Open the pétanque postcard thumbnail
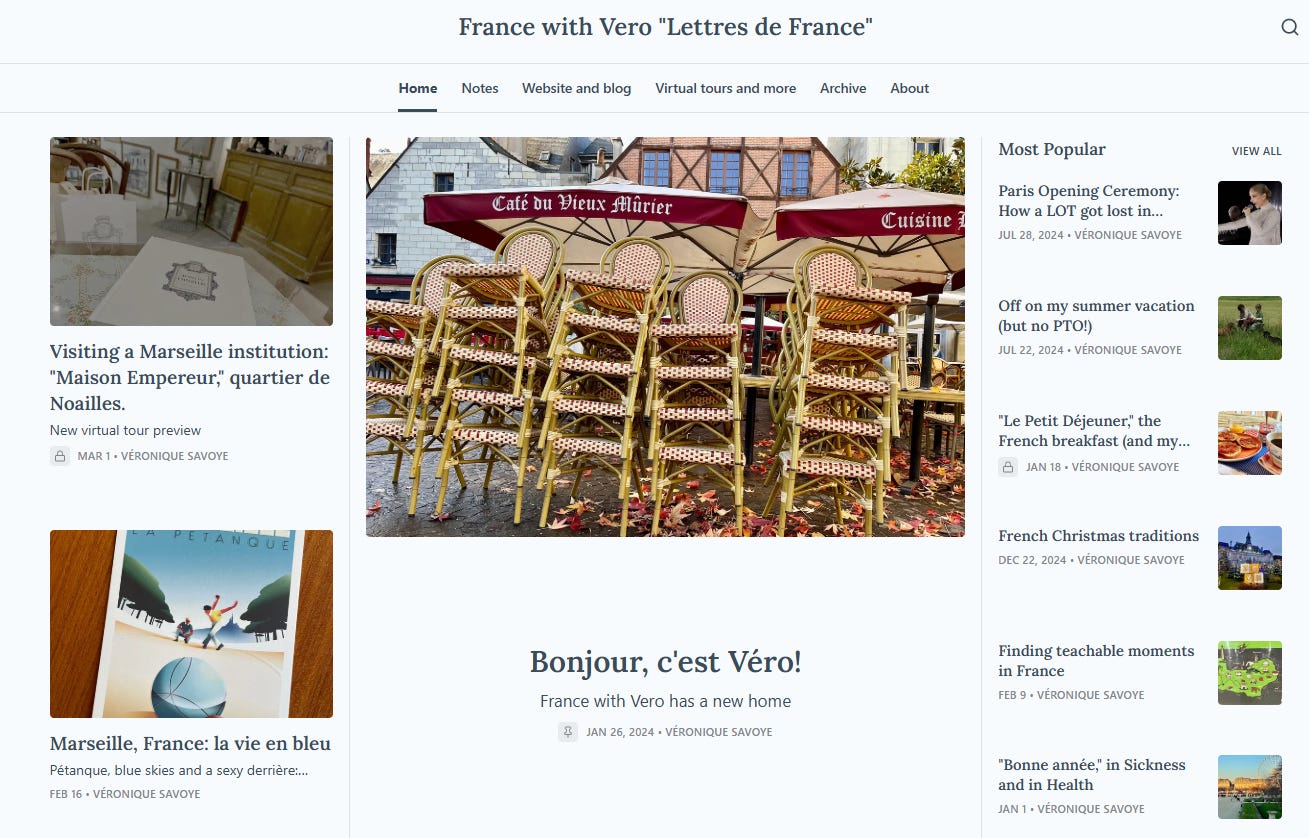1309x838 pixels. [x=191, y=624]
